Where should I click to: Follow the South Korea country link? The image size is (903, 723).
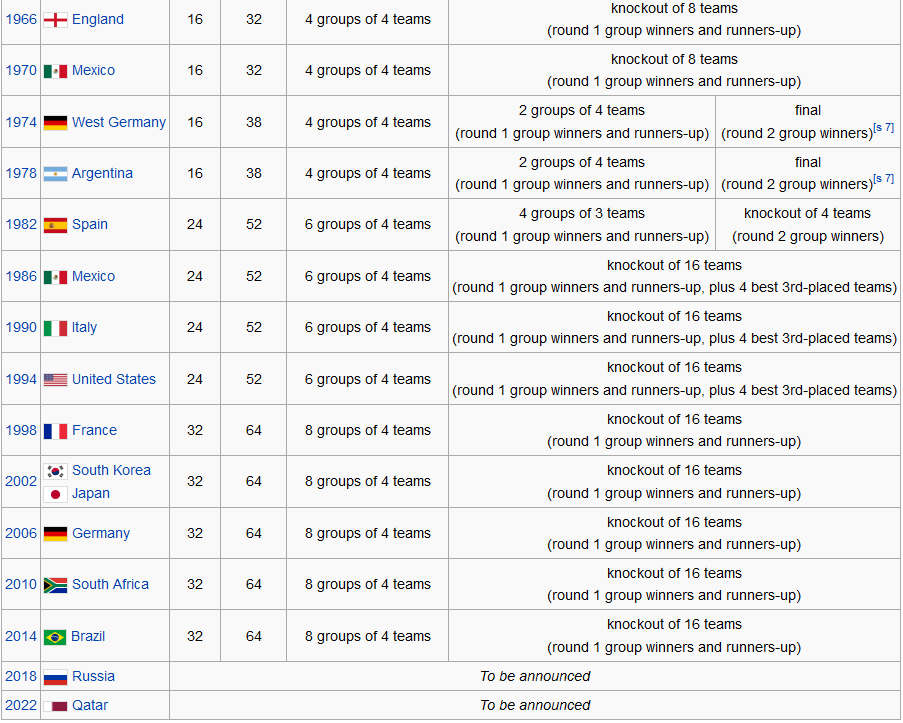111,470
